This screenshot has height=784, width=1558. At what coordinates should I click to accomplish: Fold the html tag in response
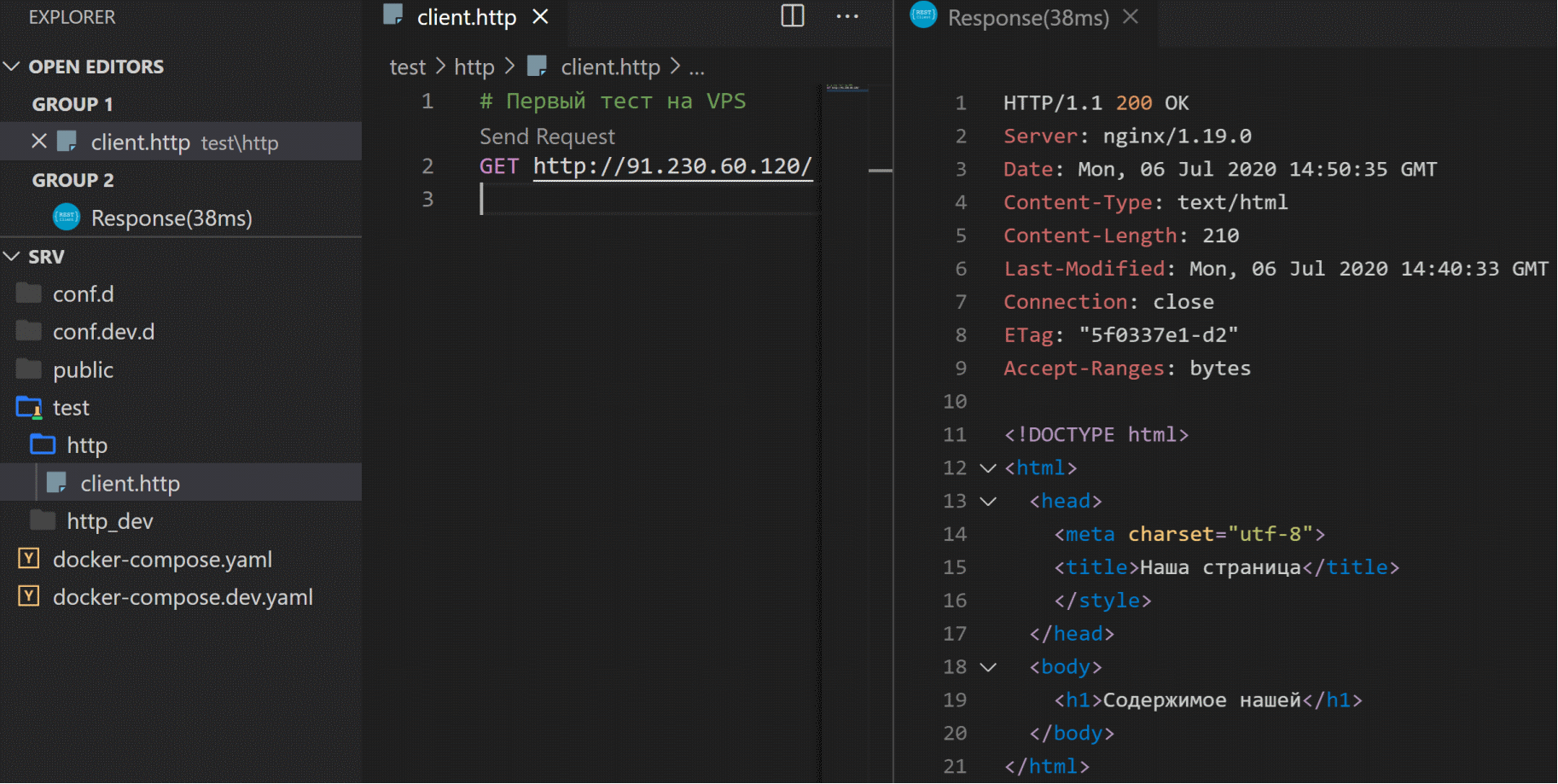click(x=988, y=468)
